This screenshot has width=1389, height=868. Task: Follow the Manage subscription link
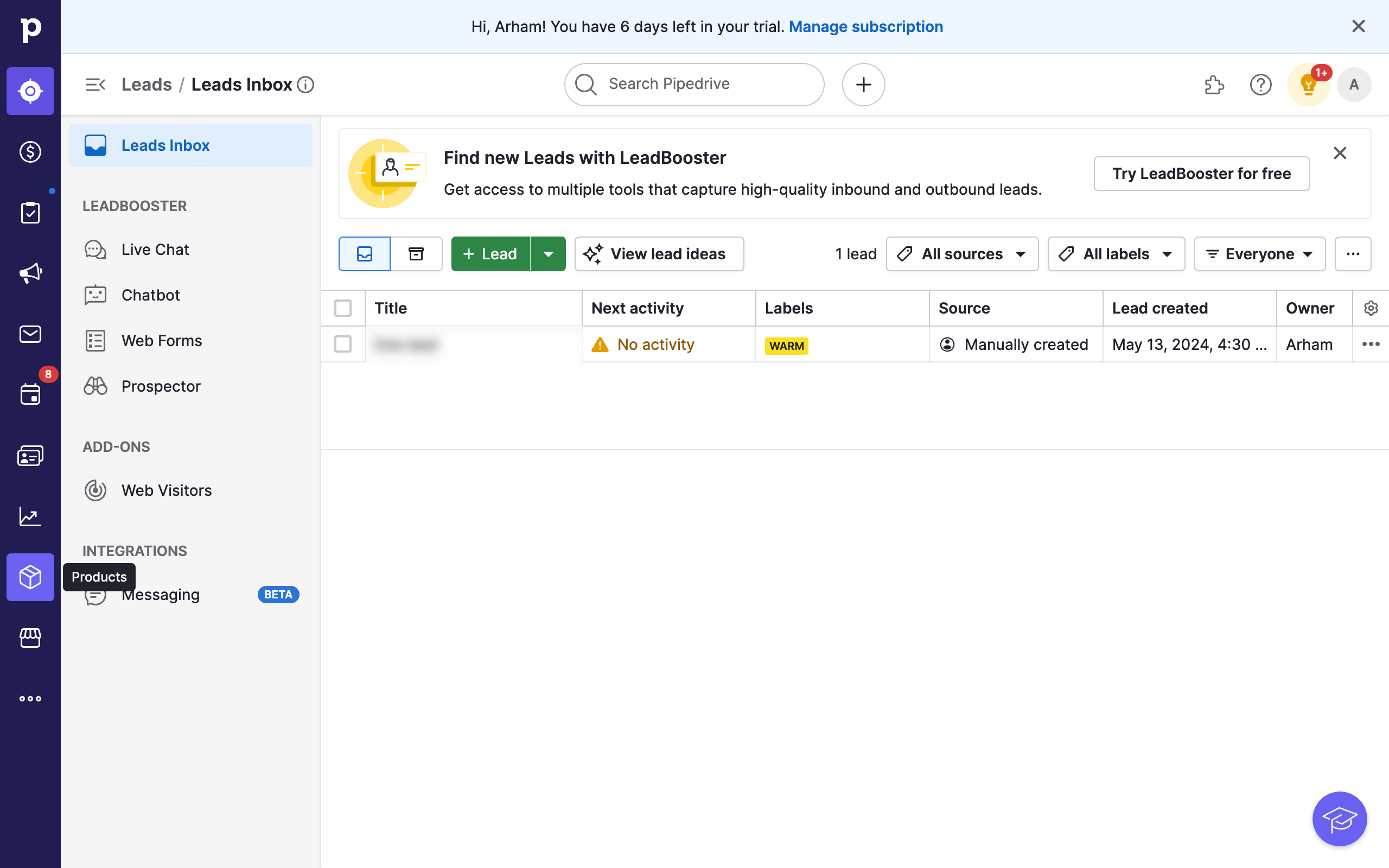point(865,27)
